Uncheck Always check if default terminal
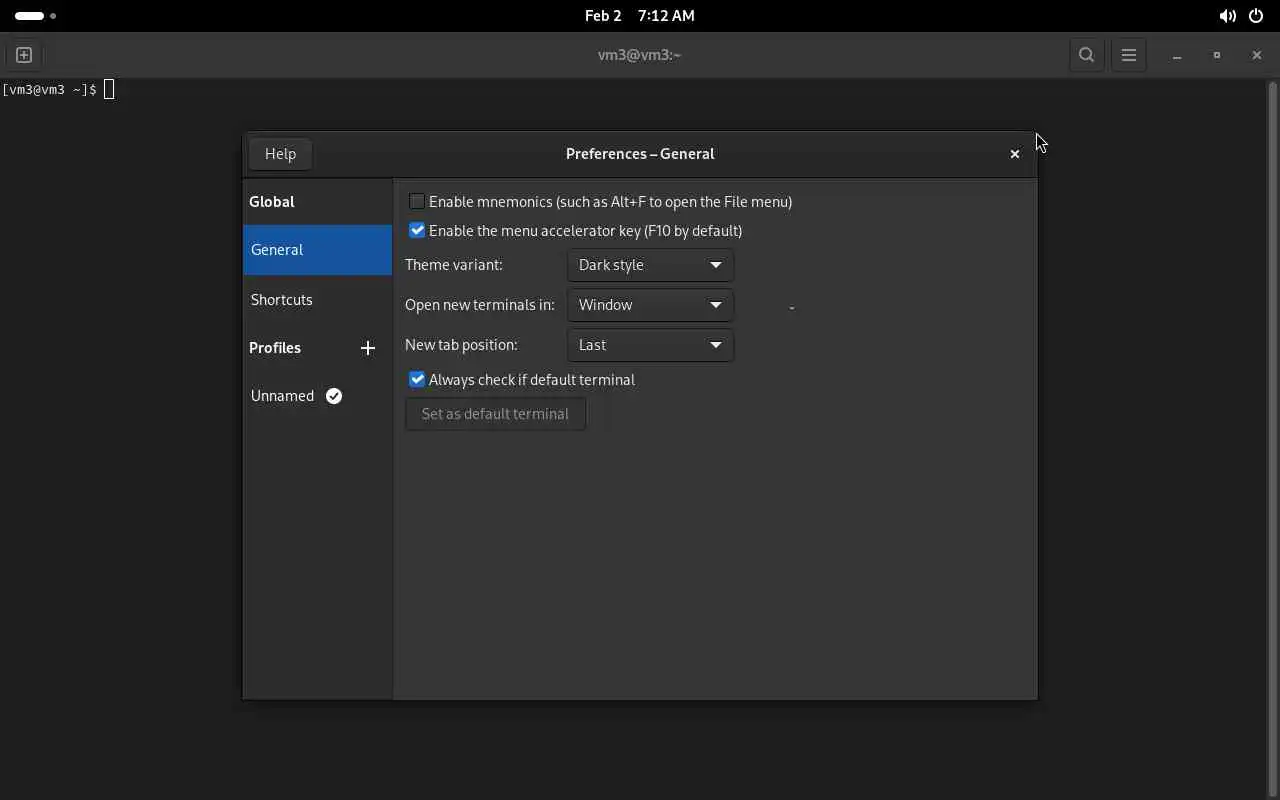The height and width of the screenshot is (800, 1280). coord(417,380)
